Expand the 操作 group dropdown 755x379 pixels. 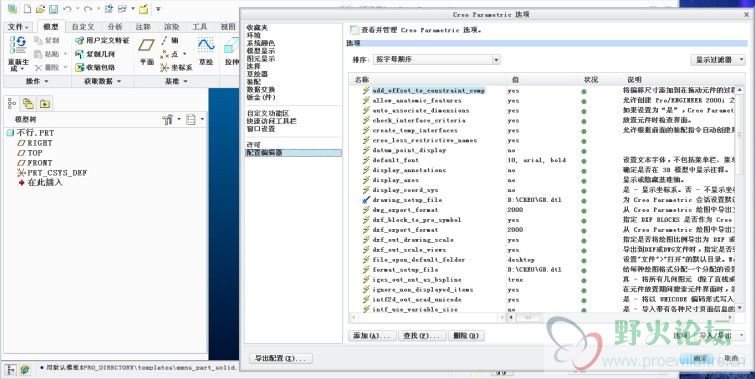[x=37, y=81]
